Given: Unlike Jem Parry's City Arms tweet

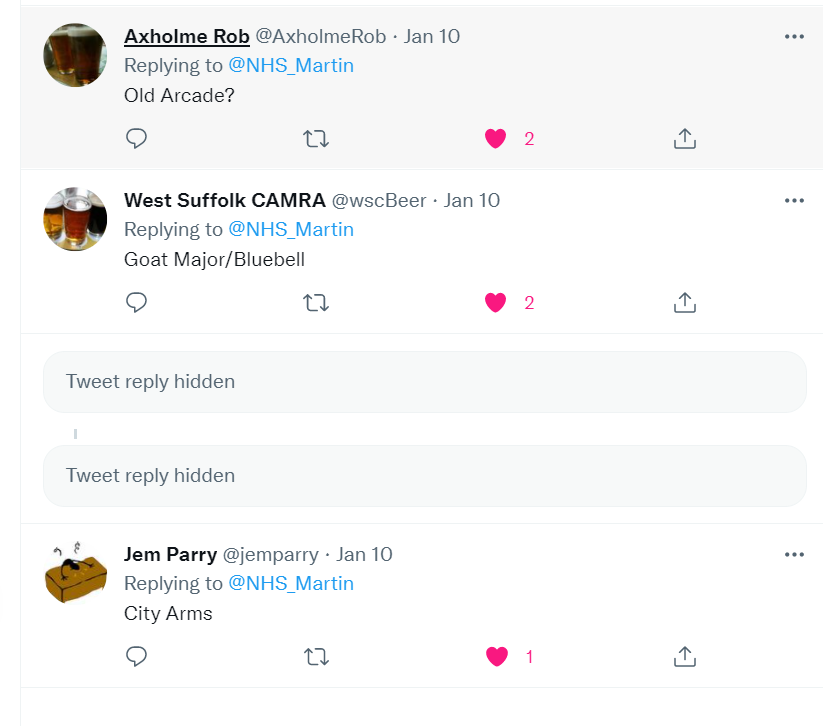Looking at the screenshot, I should [496, 656].
